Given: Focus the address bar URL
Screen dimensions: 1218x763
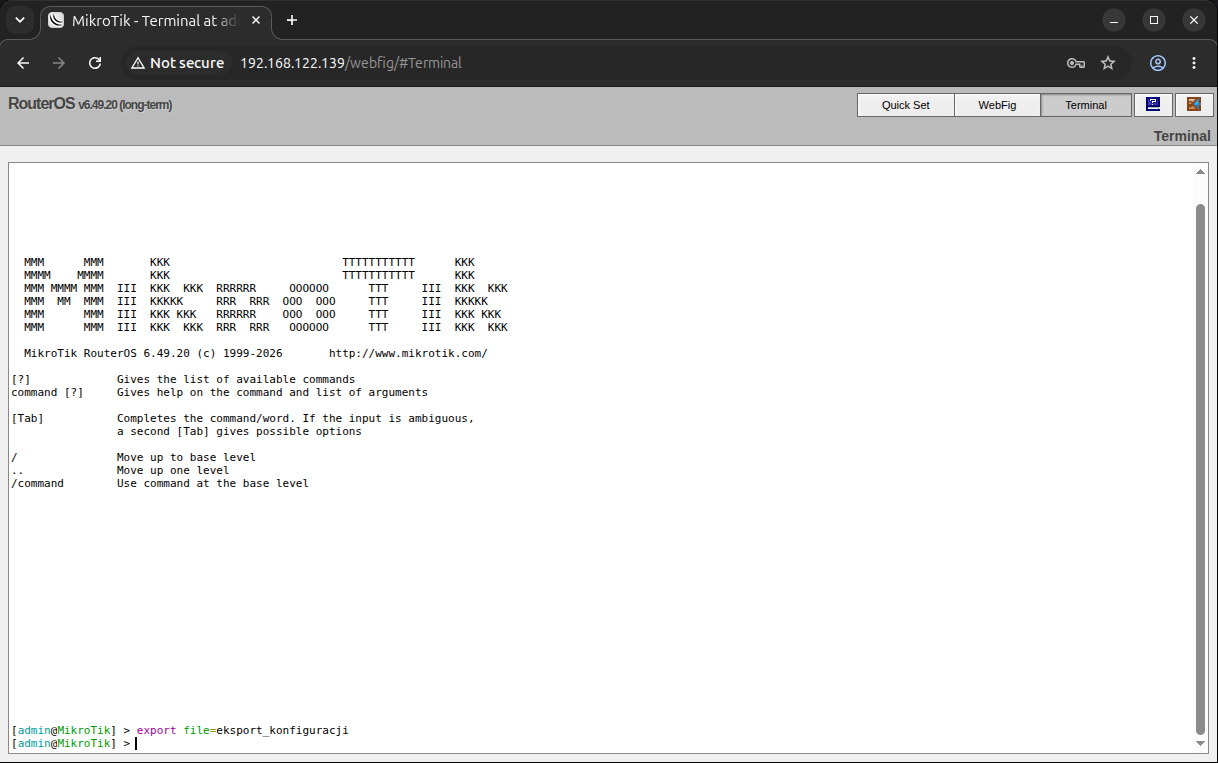Looking at the screenshot, I should [351, 63].
